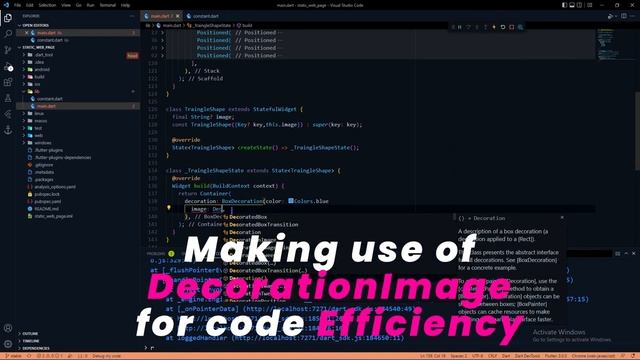Screen dimensions: 640x360
Task: Expand the android folder
Action: point(78,69)
